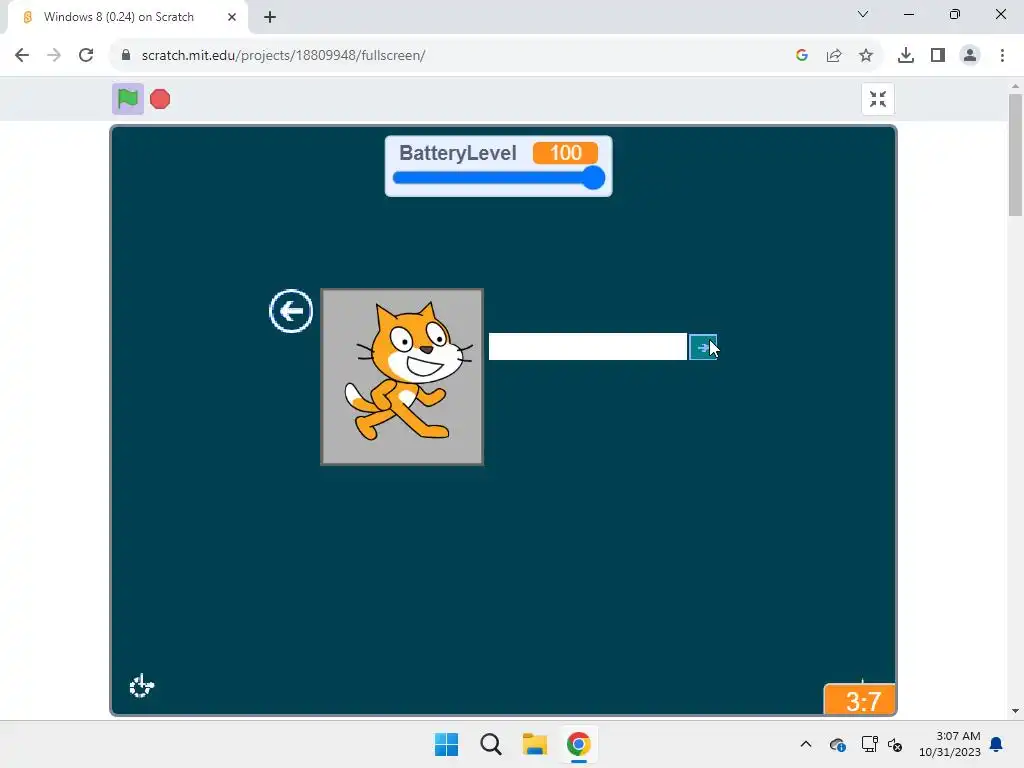Launch File Explorer from the taskbar
1024x768 pixels.
tap(535, 744)
